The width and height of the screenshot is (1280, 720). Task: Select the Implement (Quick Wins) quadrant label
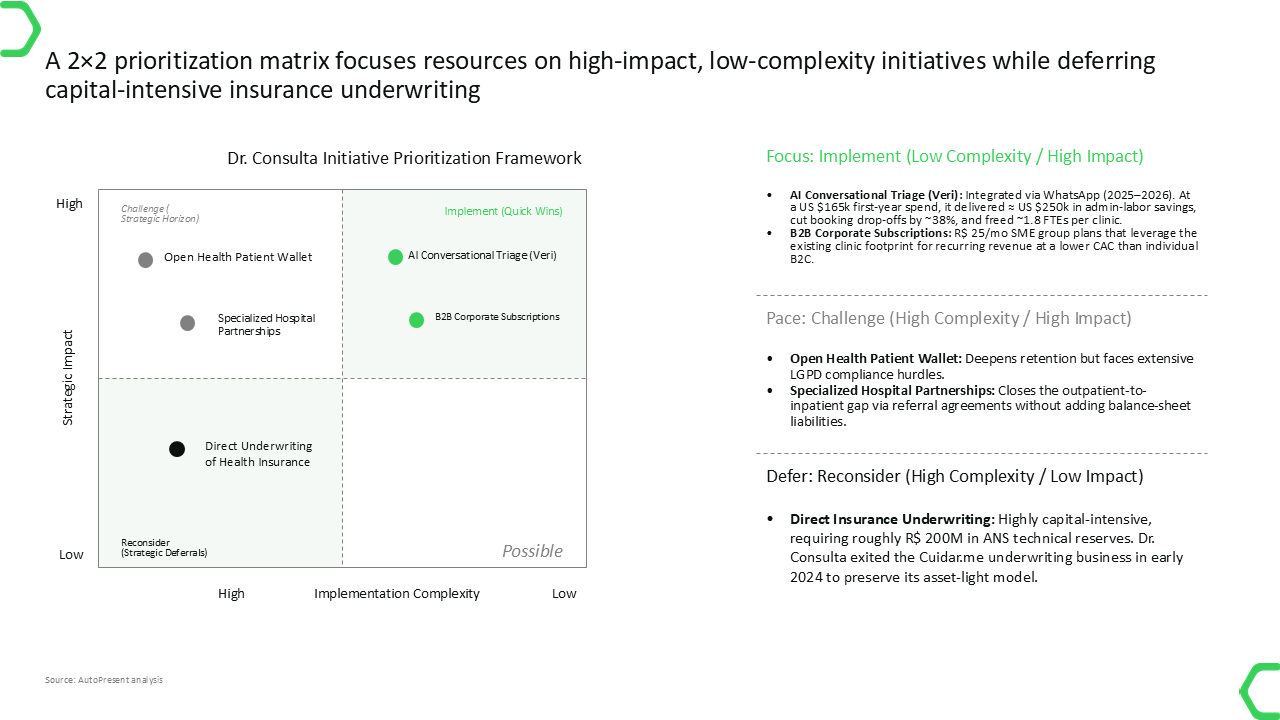coord(503,211)
